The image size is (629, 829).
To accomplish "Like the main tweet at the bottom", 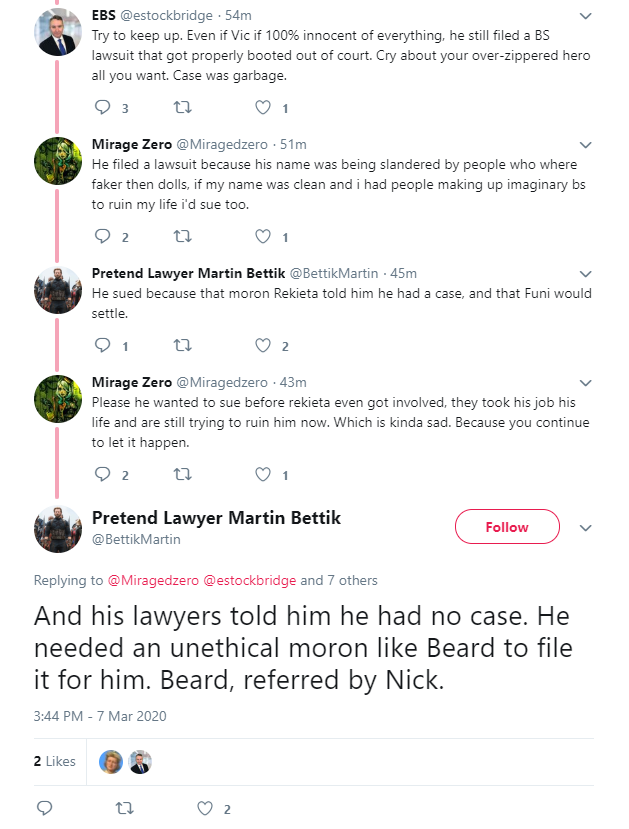I will pyautogui.click(x=205, y=808).
